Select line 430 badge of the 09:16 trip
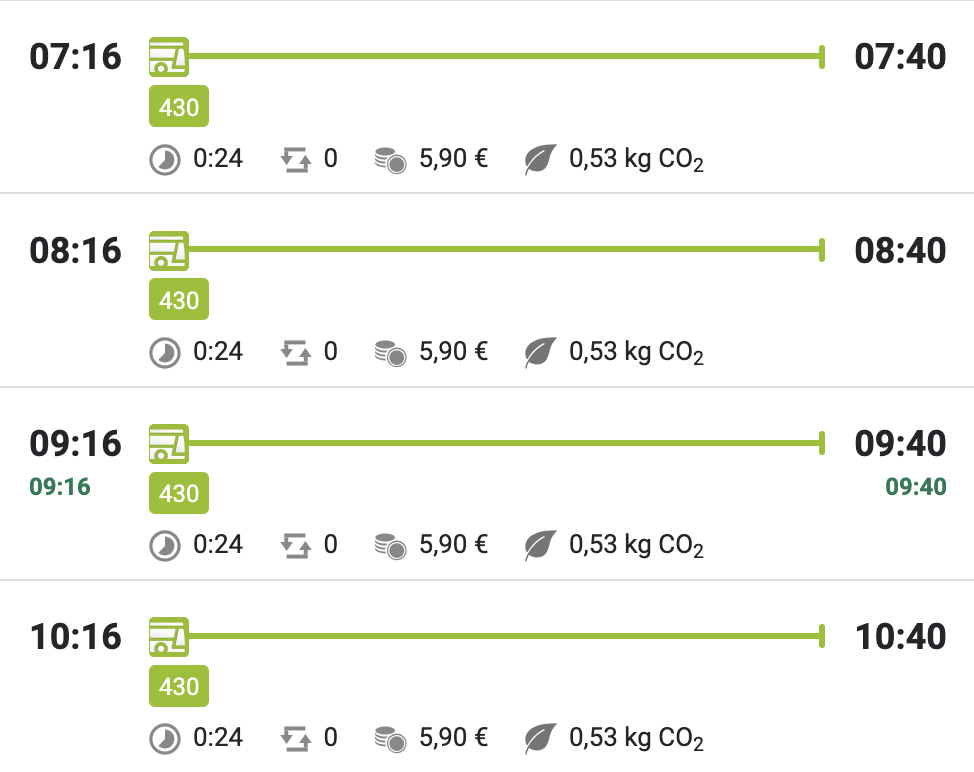 tap(179, 493)
